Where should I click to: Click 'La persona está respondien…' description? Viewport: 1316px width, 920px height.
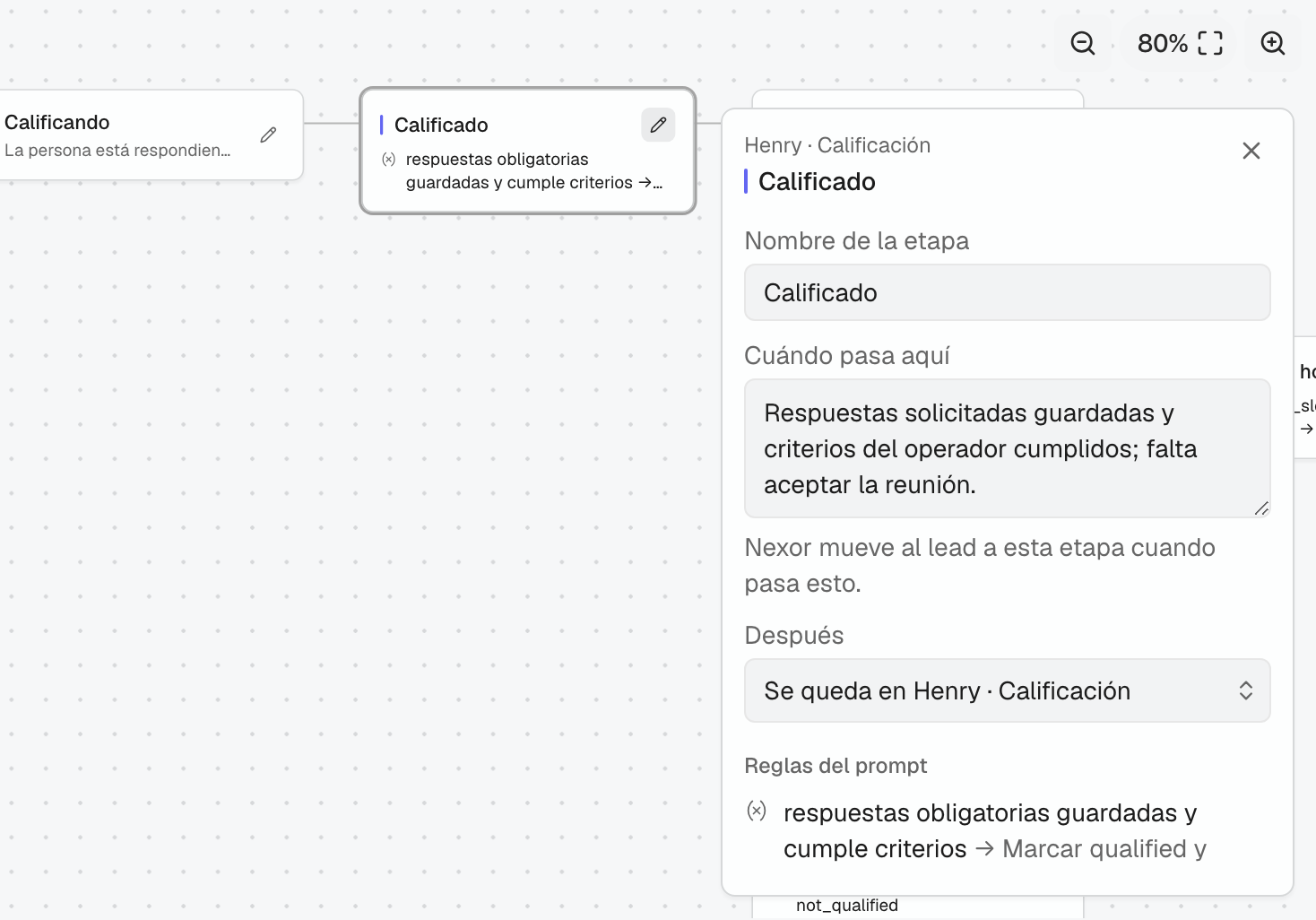[x=117, y=150]
